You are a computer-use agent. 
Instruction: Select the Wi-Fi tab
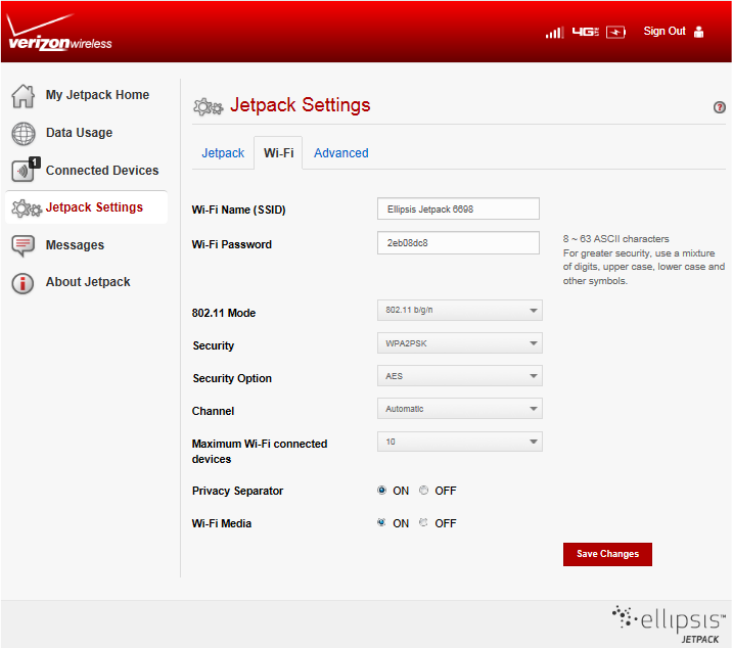coord(279,153)
